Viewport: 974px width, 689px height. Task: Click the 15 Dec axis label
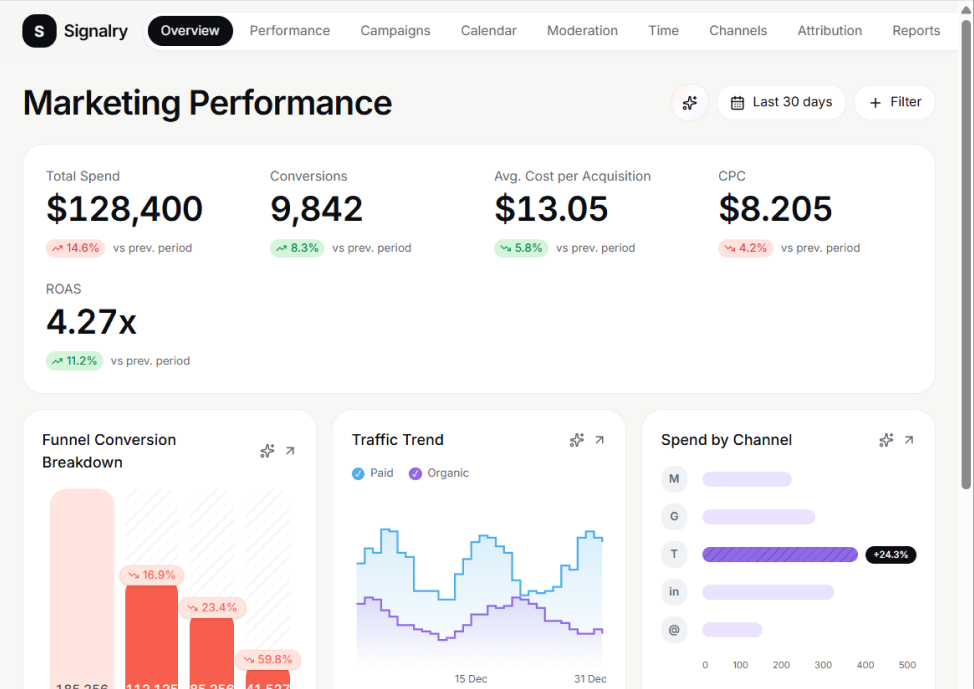pos(471,679)
